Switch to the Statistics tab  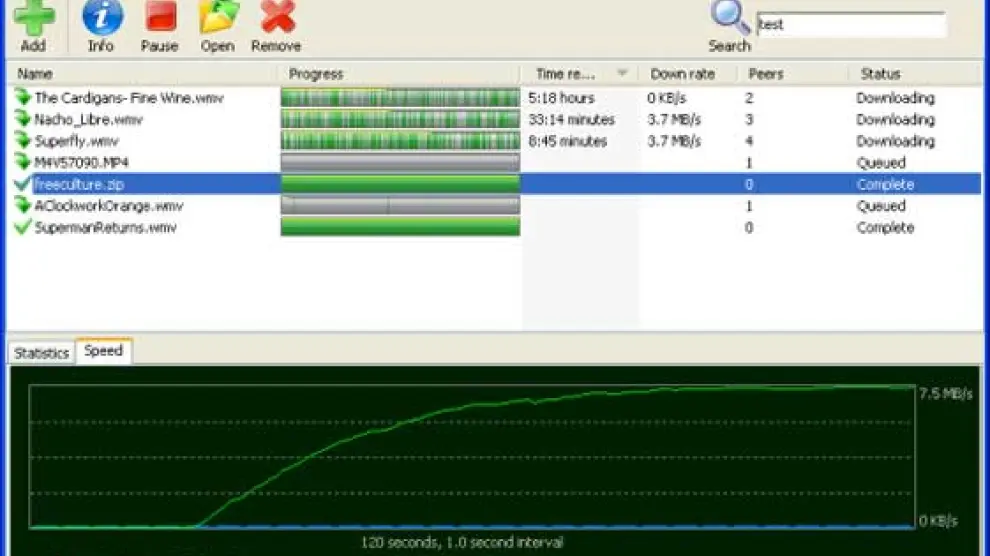pyautogui.click(x=42, y=353)
